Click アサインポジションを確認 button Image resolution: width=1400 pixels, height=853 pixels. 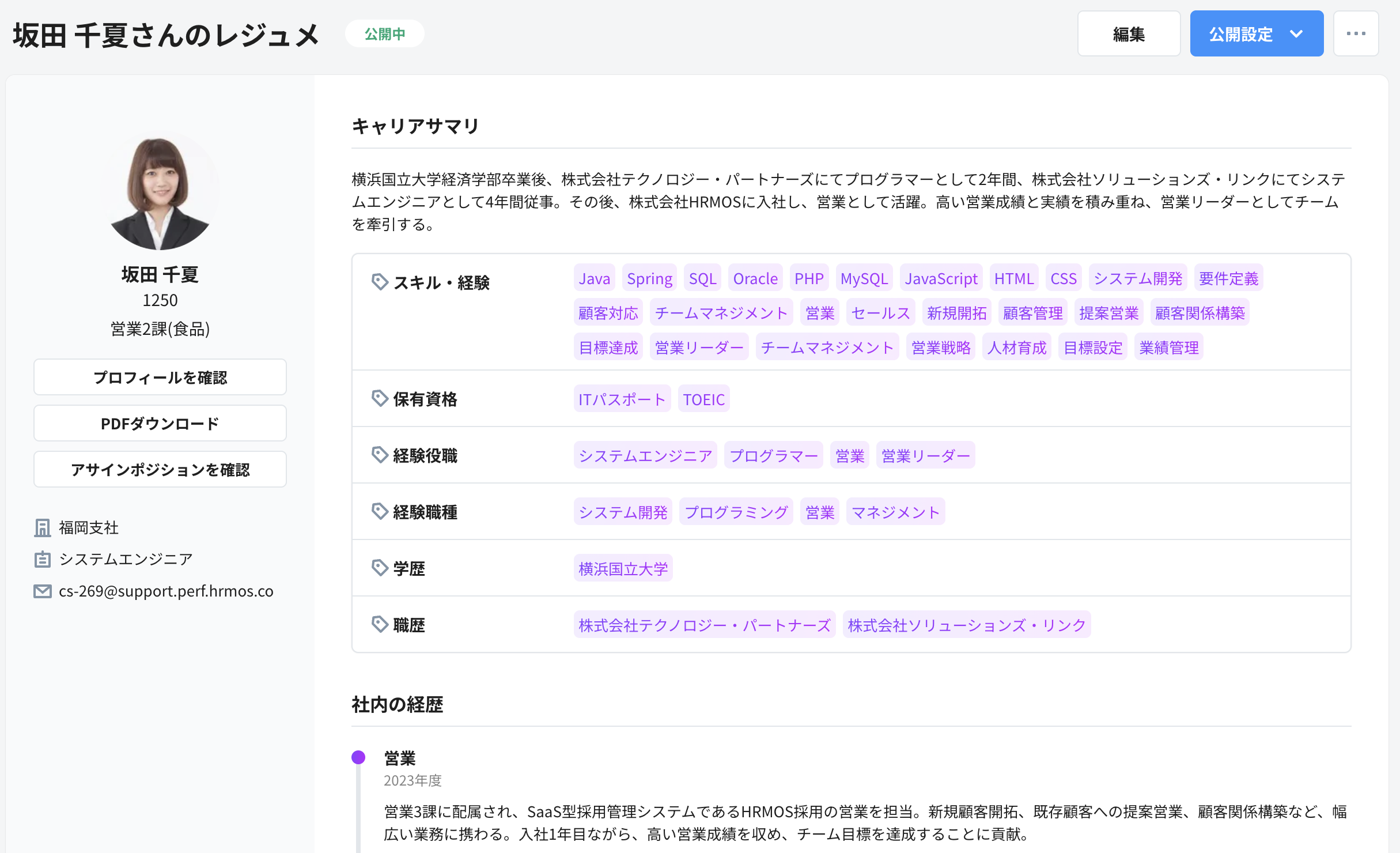tap(160, 469)
